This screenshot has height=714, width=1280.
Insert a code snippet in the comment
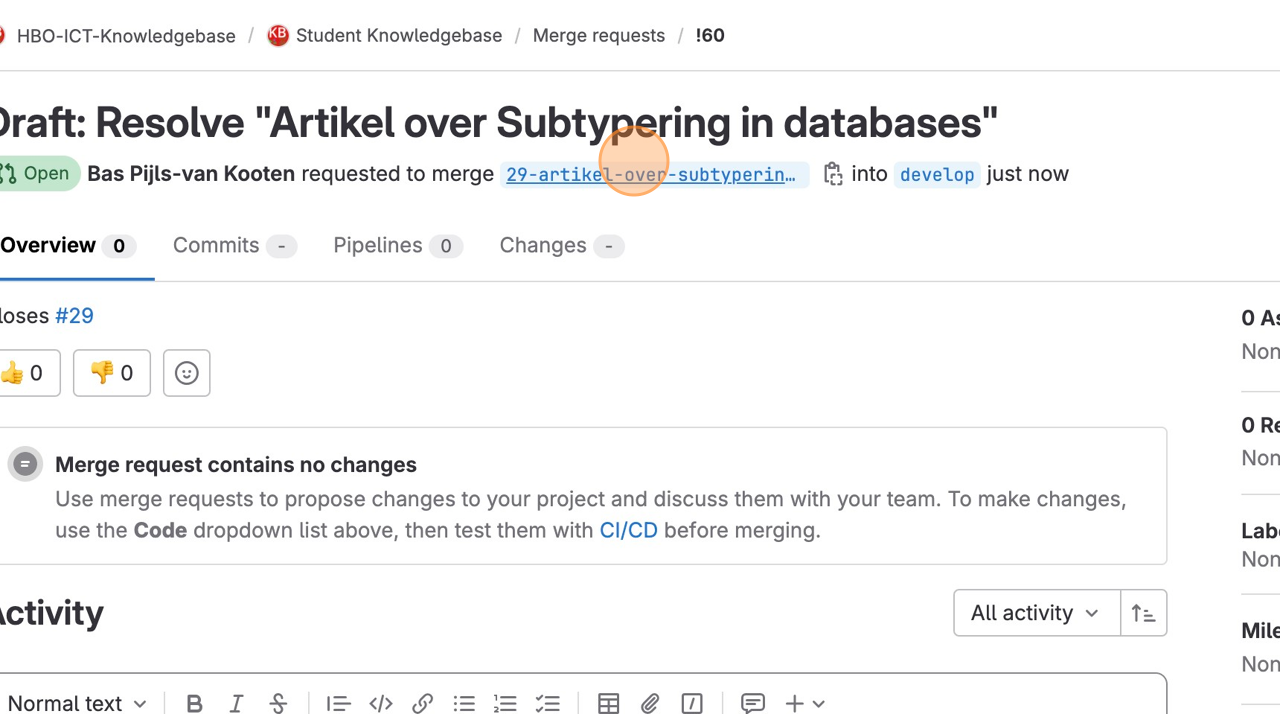[x=380, y=703]
